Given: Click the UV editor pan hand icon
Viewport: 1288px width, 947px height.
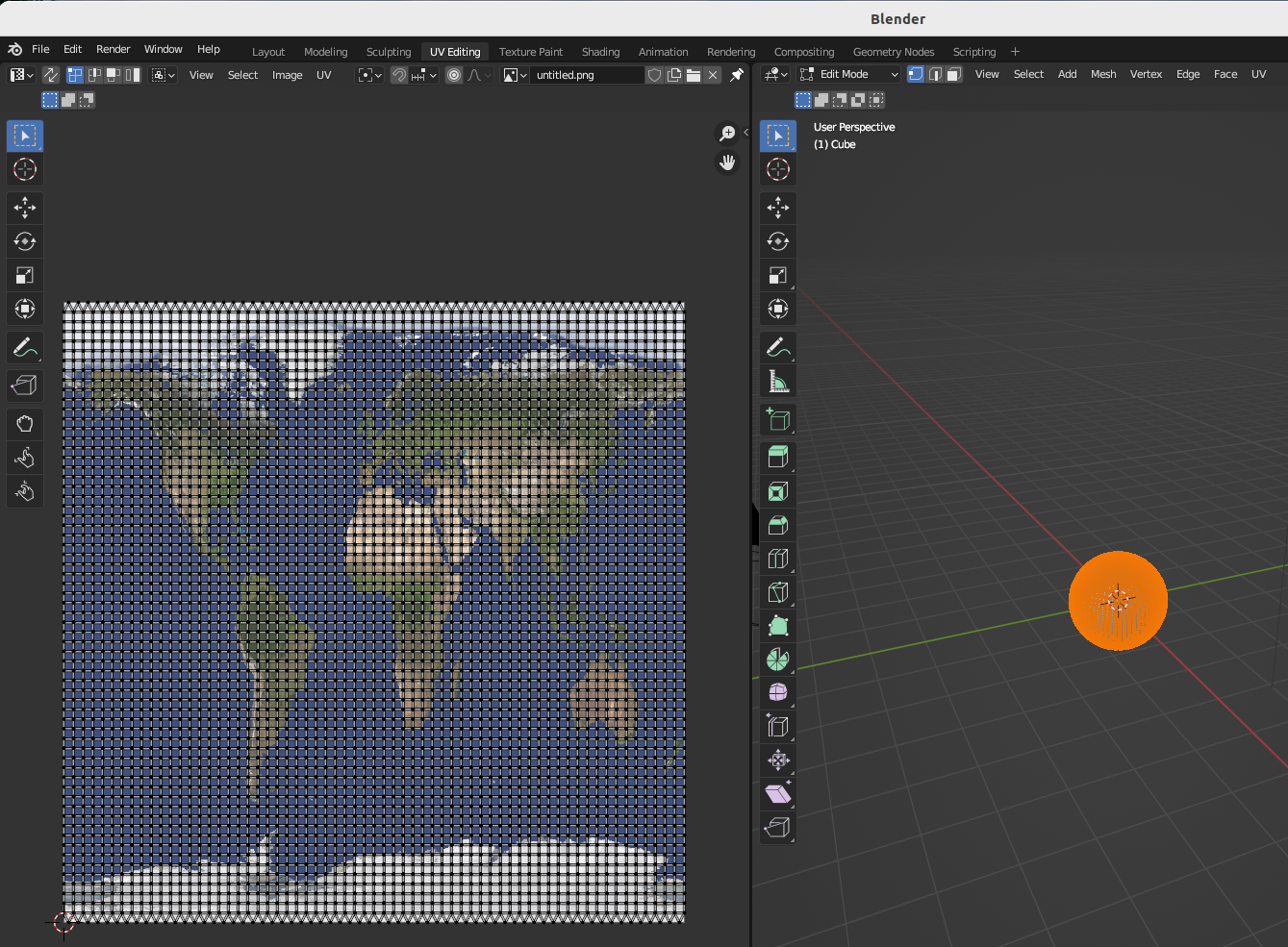Looking at the screenshot, I should pos(728,162).
